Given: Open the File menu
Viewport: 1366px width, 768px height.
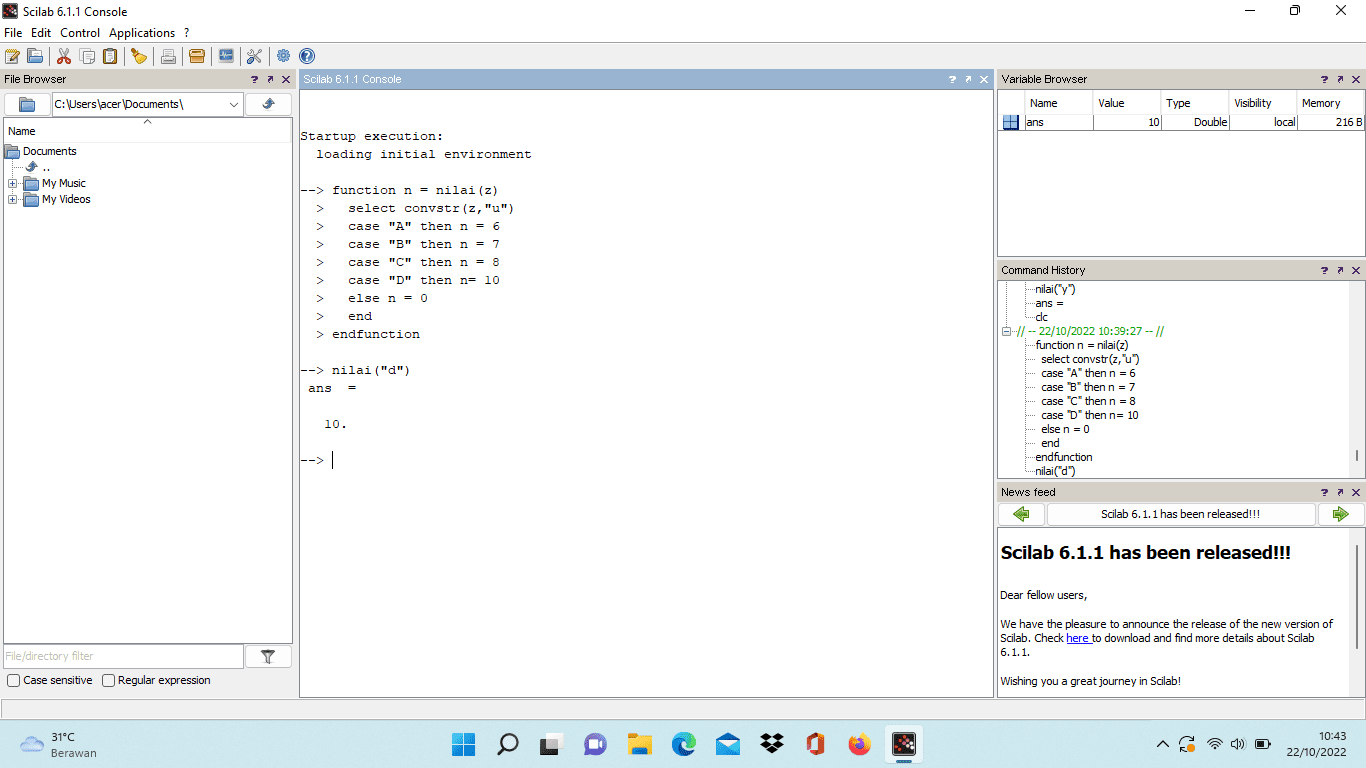Looking at the screenshot, I should pyautogui.click(x=13, y=33).
